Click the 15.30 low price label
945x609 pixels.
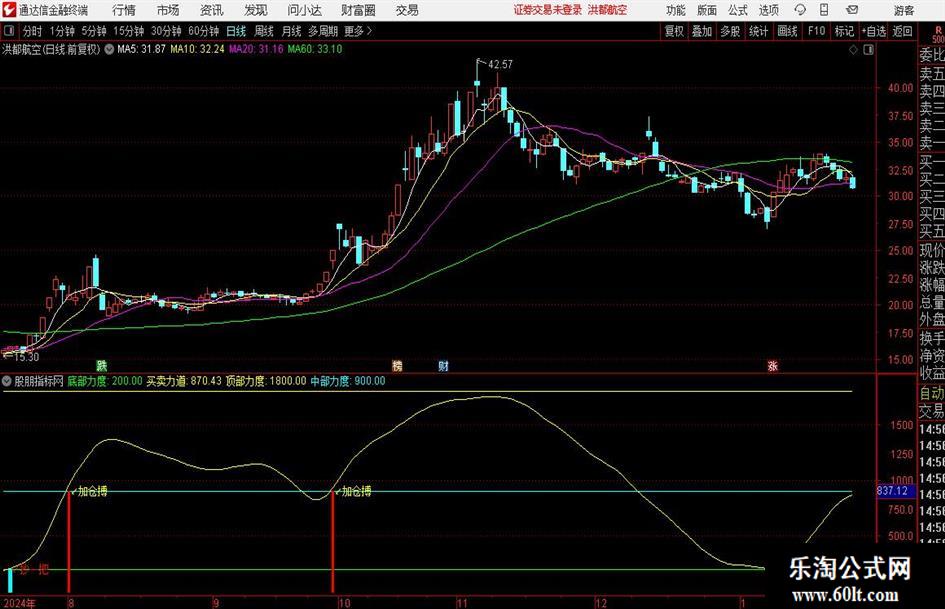26,357
